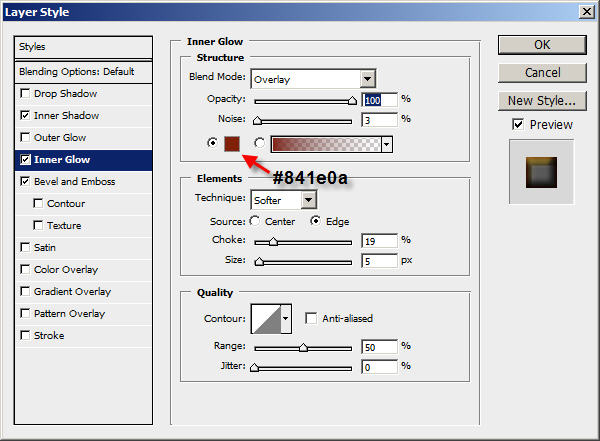This screenshot has height=441, width=600.
Task: Enable the Stroke checkbox
Action: coord(25,335)
